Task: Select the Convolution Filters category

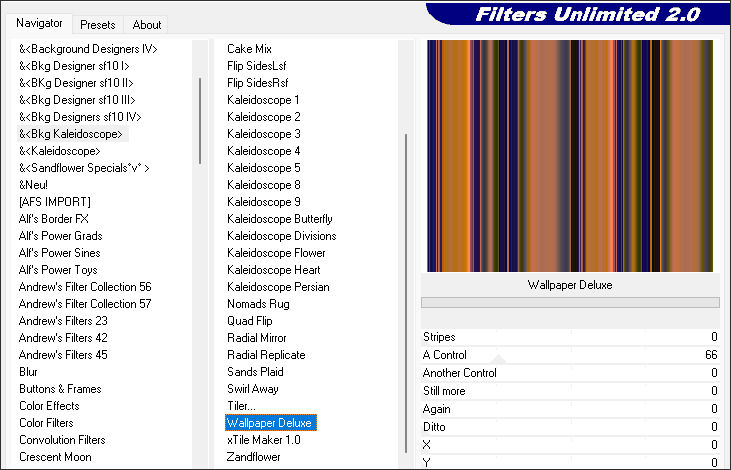Action: click(x=62, y=439)
